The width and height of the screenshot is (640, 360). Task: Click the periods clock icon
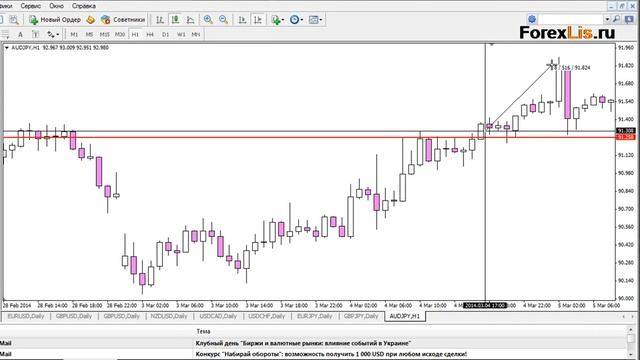point(294,20)
